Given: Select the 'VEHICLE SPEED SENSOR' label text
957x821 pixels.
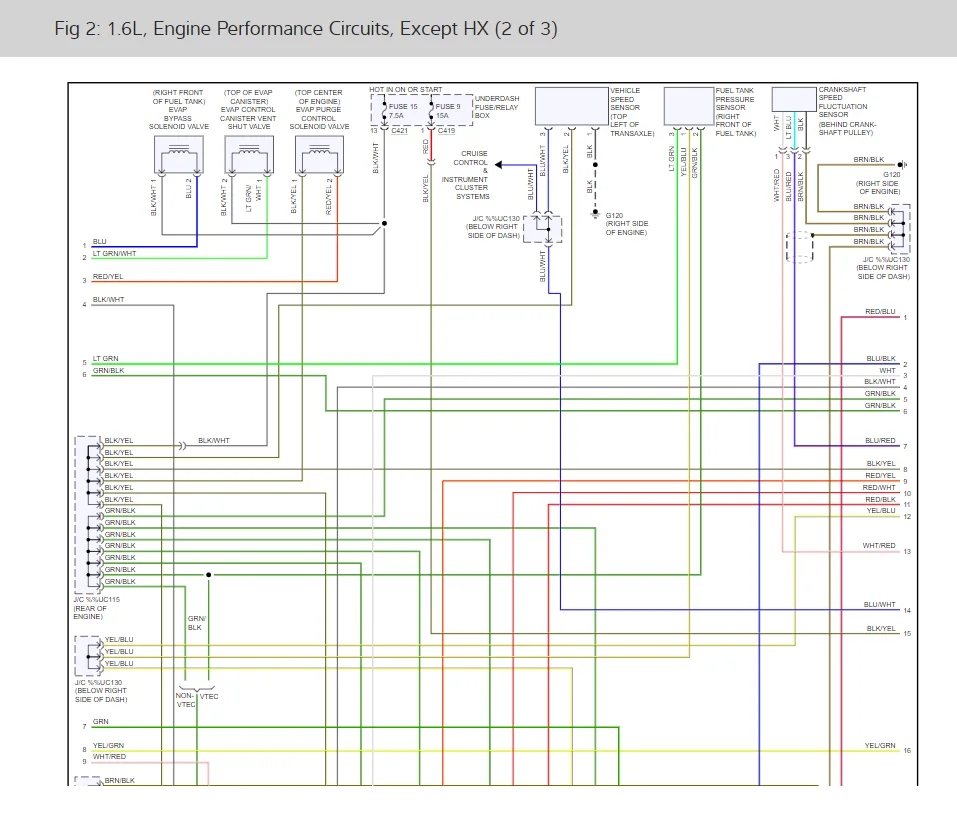Looking at the screenshot, I should tap(625, 99).
